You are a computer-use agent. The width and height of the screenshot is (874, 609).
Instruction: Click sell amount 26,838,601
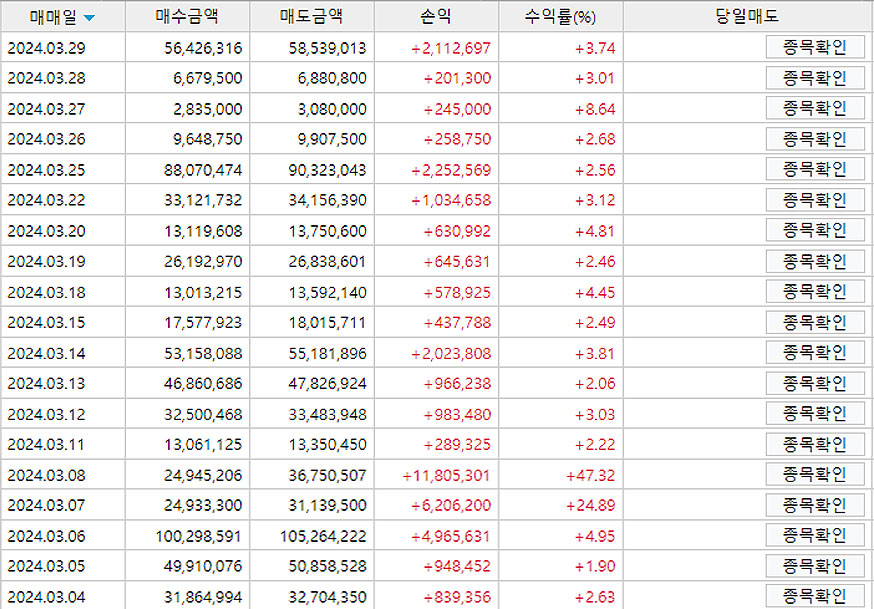(327, 261)
